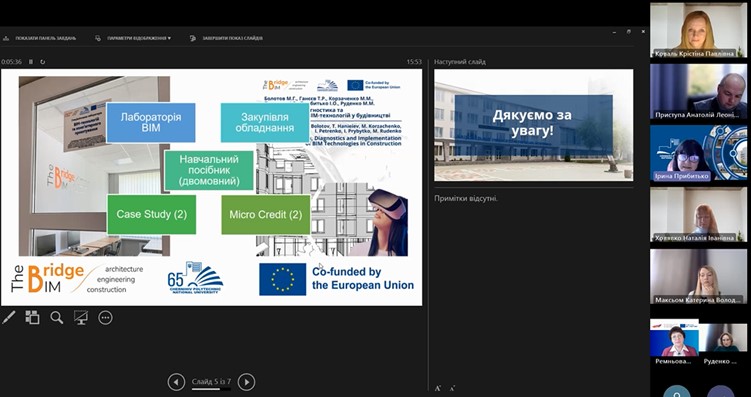Viewport: 751px width, 397px height.
Task: Black out slideshow with the screen icon
Action: [81, 317]
